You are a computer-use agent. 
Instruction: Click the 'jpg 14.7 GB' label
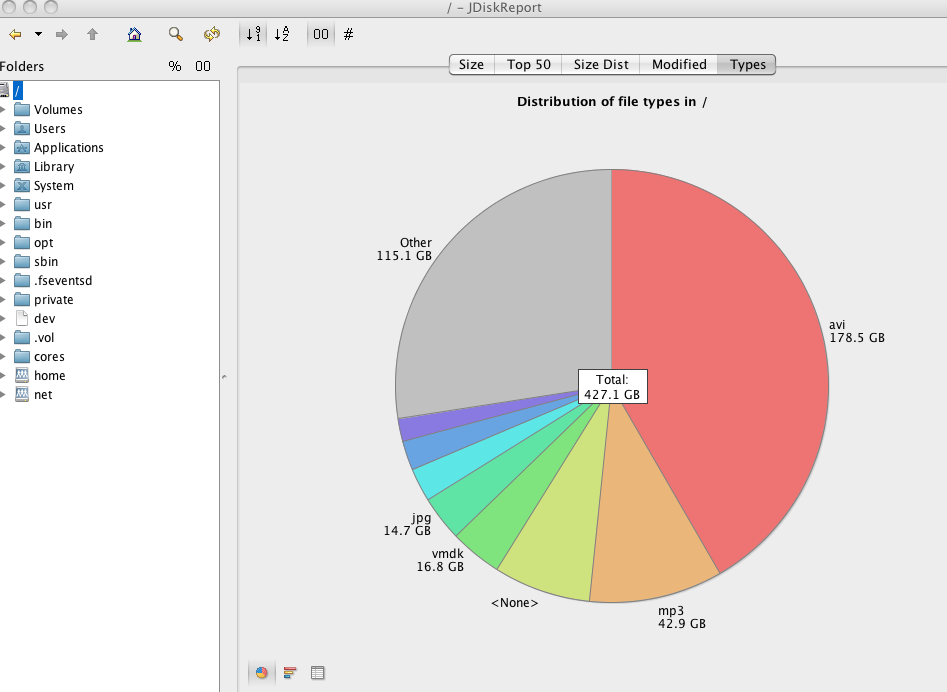pos(407,524)
